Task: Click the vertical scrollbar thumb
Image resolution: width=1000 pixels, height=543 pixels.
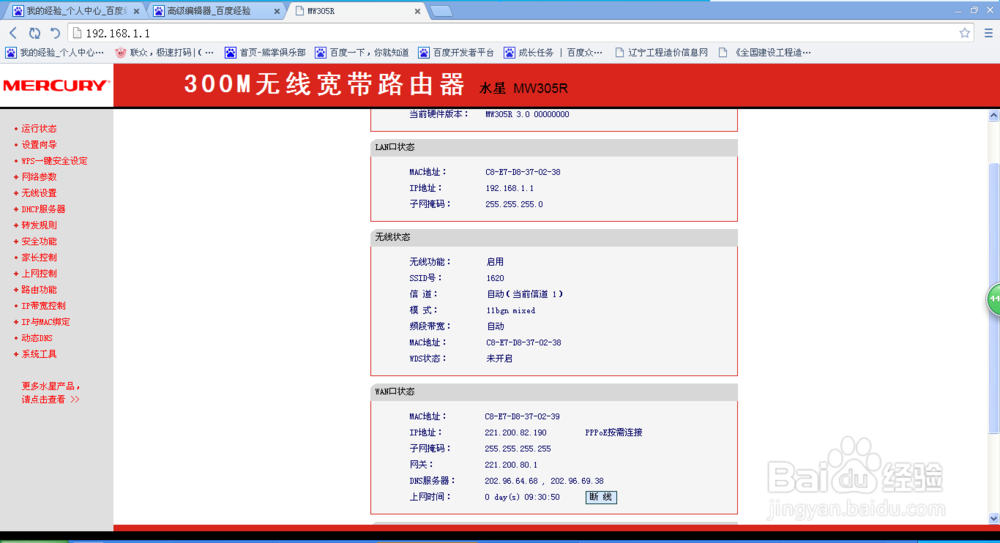Action: pyautogui.click(x=994, y=298)
